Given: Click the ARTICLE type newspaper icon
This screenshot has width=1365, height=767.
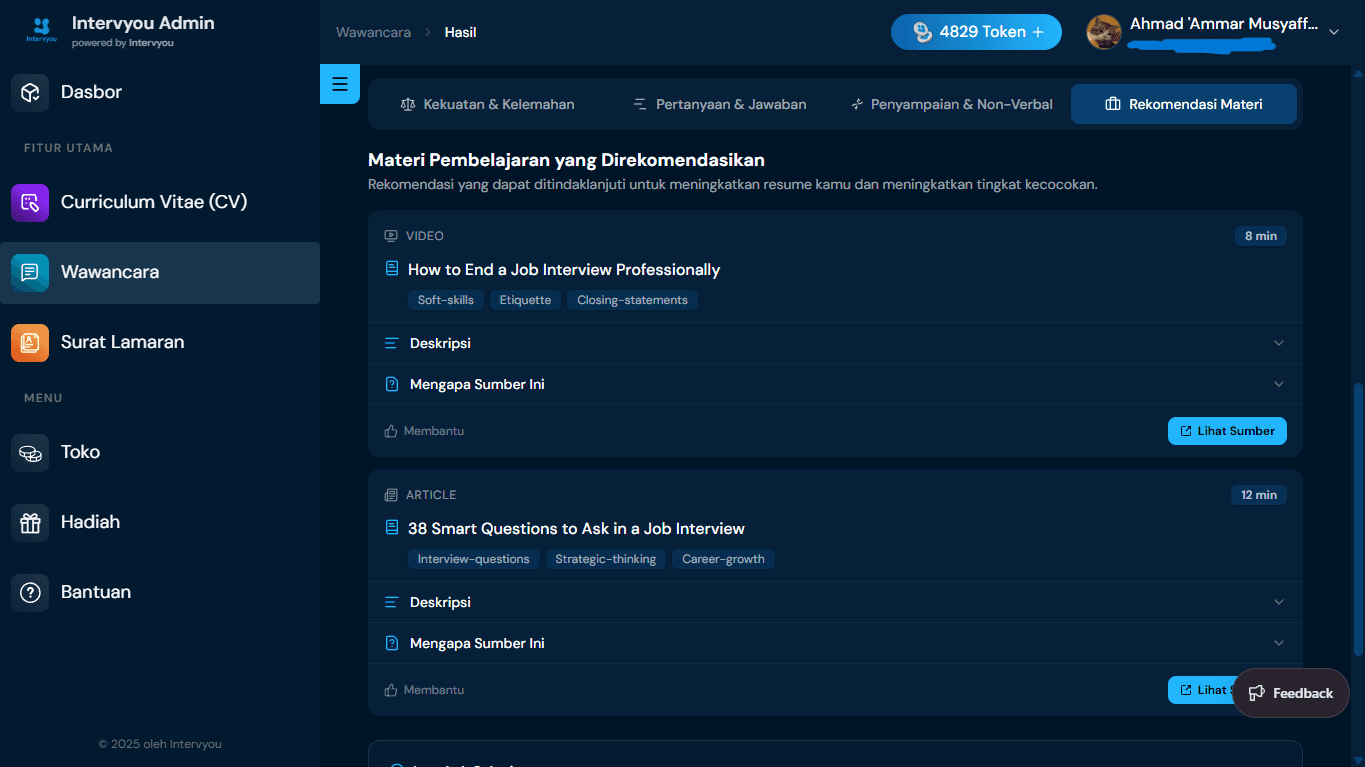Looking at the screenshot, I should pos(391,495).
